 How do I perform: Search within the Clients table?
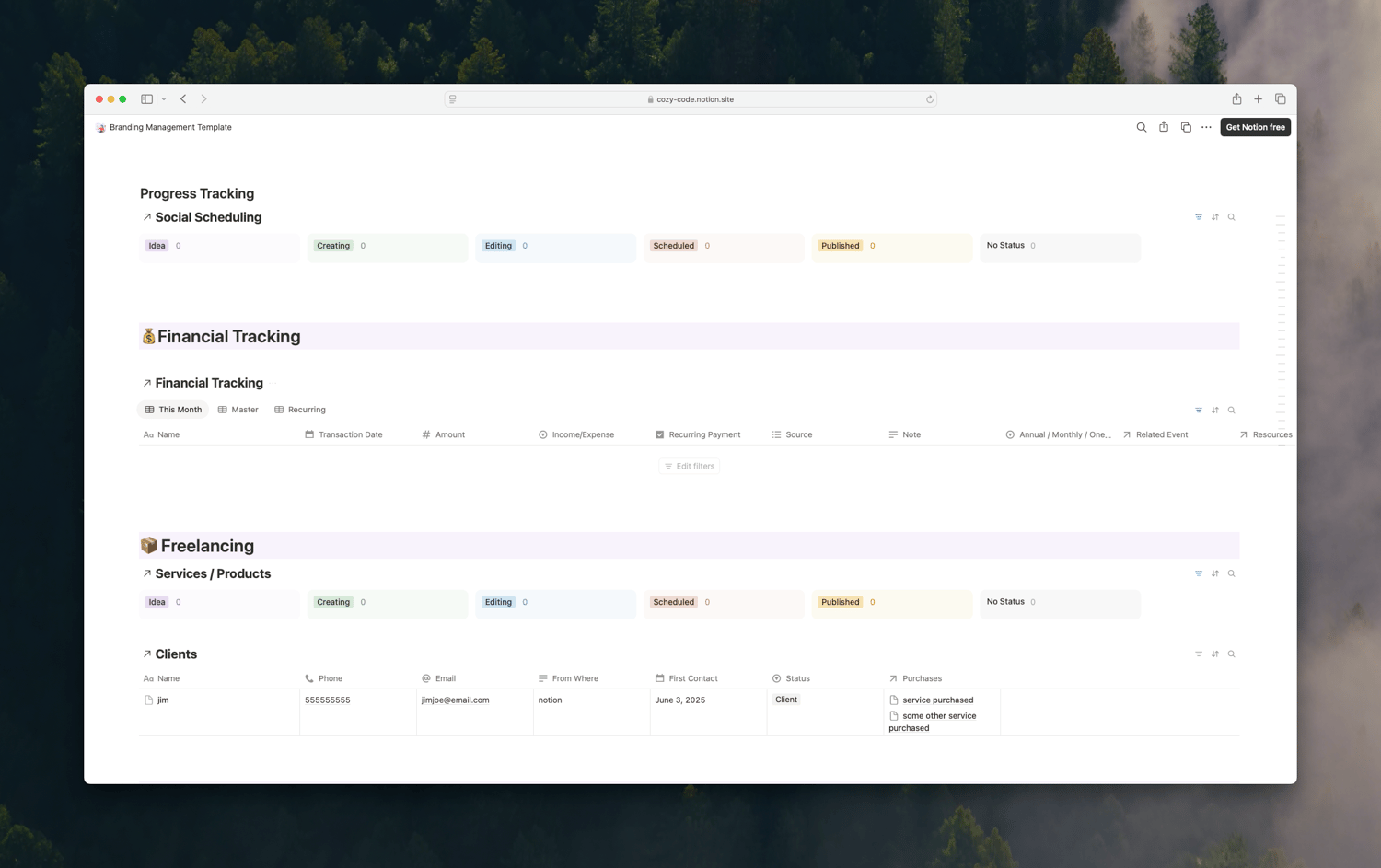pyautogui.click(x=1232, y=654)
